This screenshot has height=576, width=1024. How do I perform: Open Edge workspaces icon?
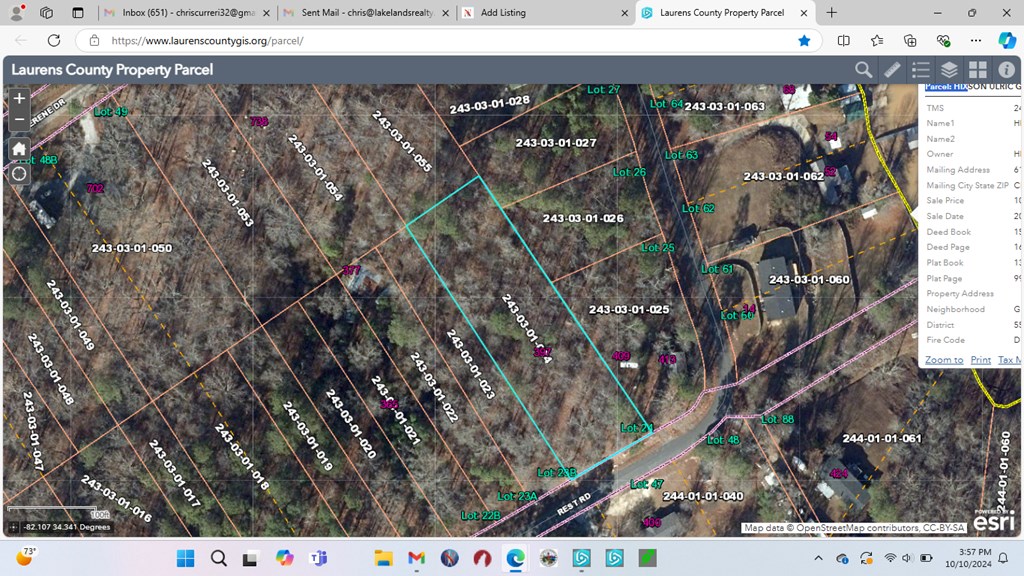click(x=46, y=12)
